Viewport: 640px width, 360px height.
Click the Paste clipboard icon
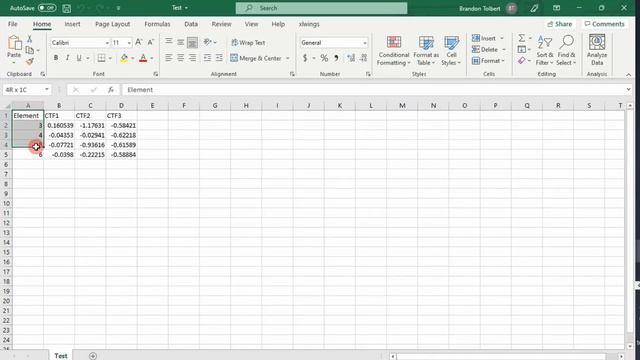[14, 42]
